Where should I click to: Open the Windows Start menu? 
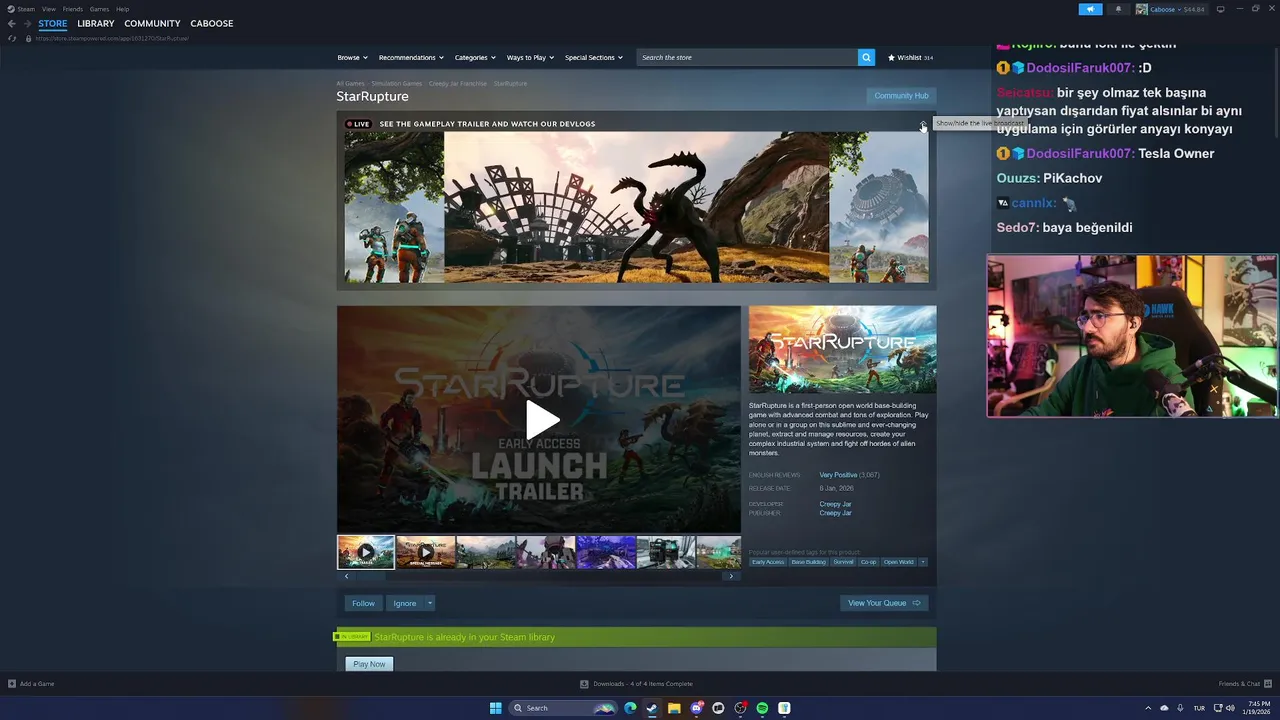point(495,708)
